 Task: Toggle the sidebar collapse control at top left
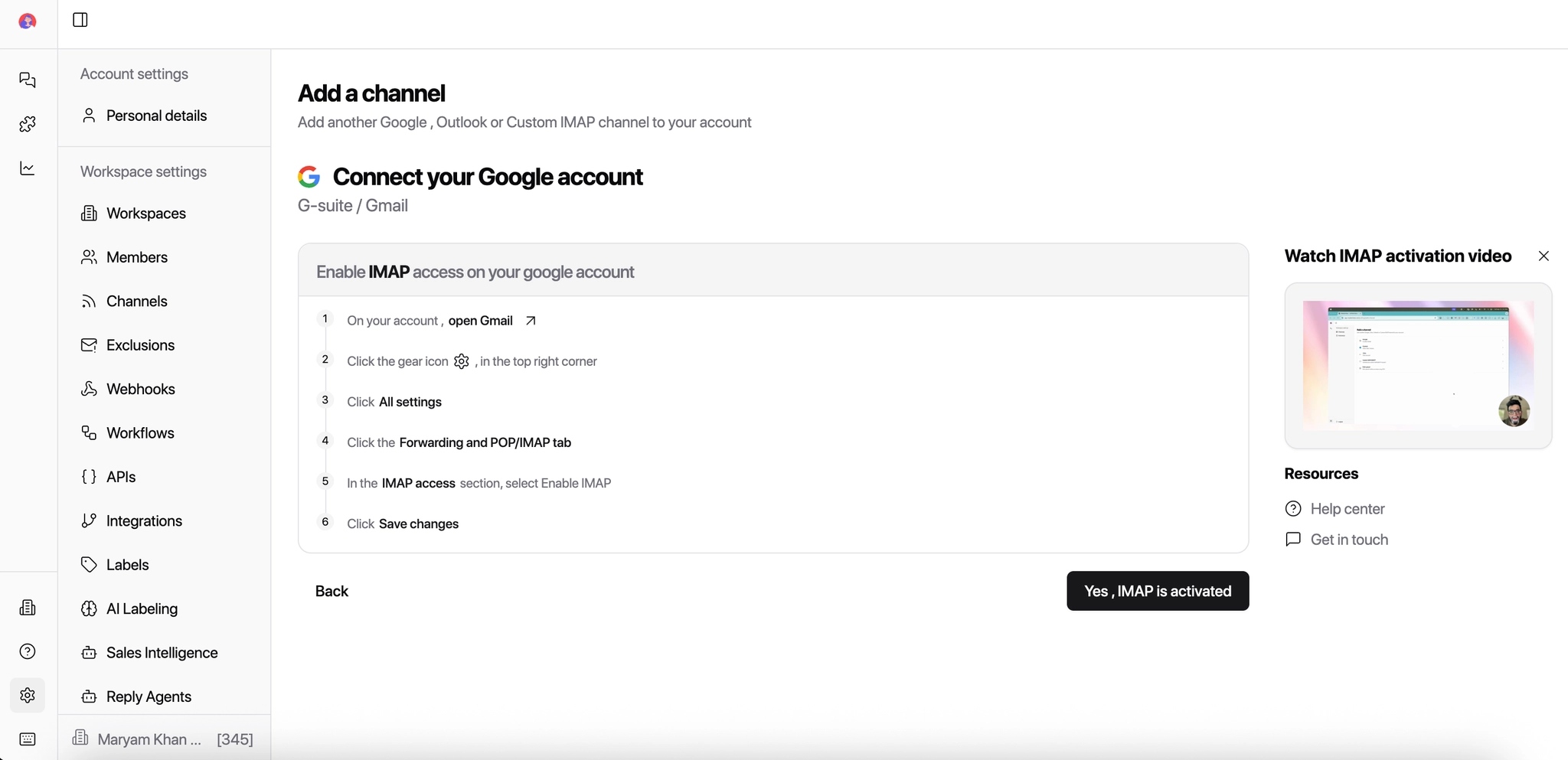click(x=80, y=20)
